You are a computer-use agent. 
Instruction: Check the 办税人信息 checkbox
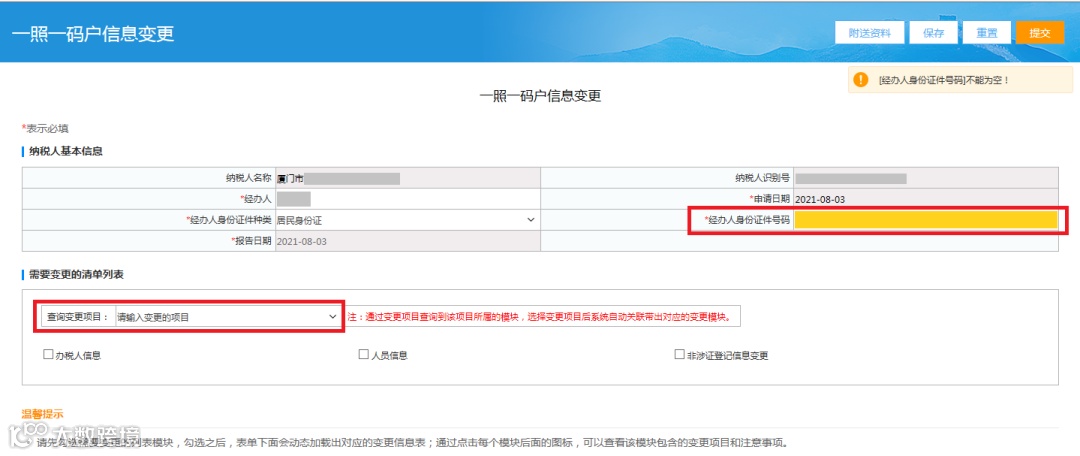point(48,355)
